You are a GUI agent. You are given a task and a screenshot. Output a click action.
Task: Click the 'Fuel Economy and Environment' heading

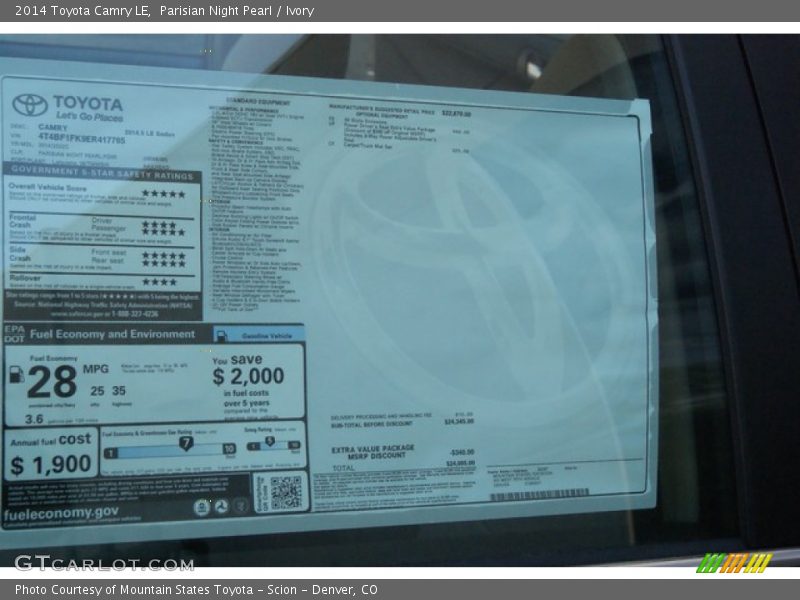pyautogui.click(x=112, y=334)
